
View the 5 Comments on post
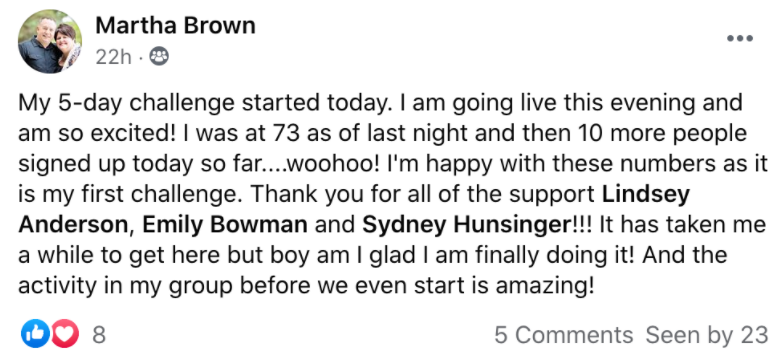pos(564,334)
